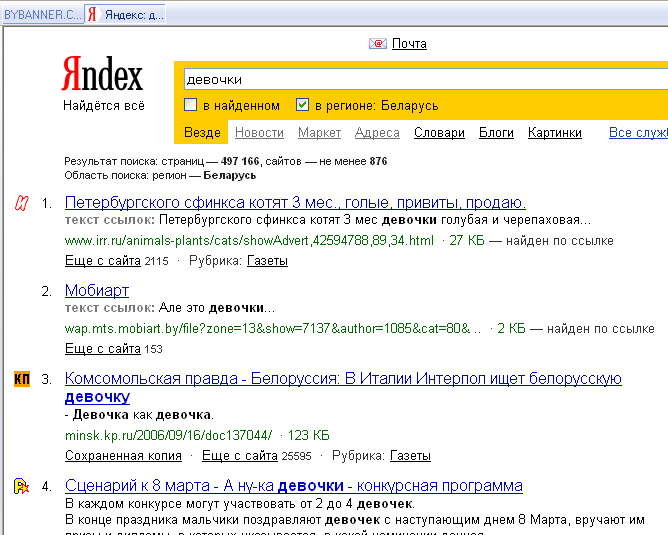Enable the 'в найденном' checkbox
The width and height of the screenshot is (668, 535).
coord(190,105)
